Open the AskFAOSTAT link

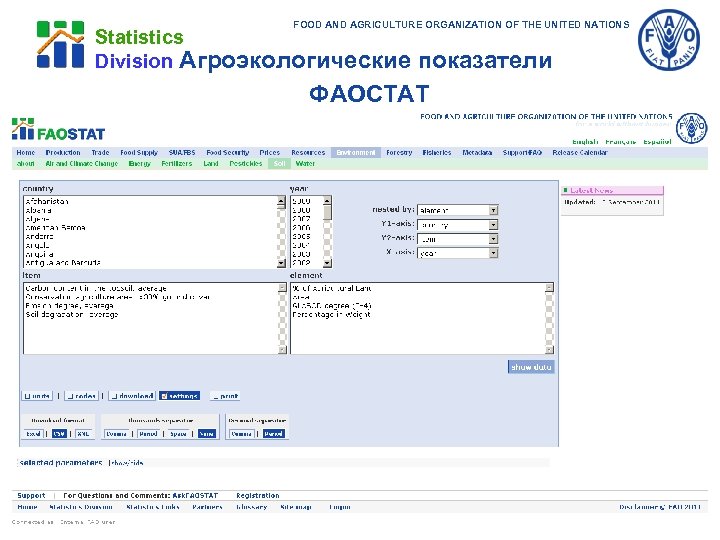tap(195, 495)
